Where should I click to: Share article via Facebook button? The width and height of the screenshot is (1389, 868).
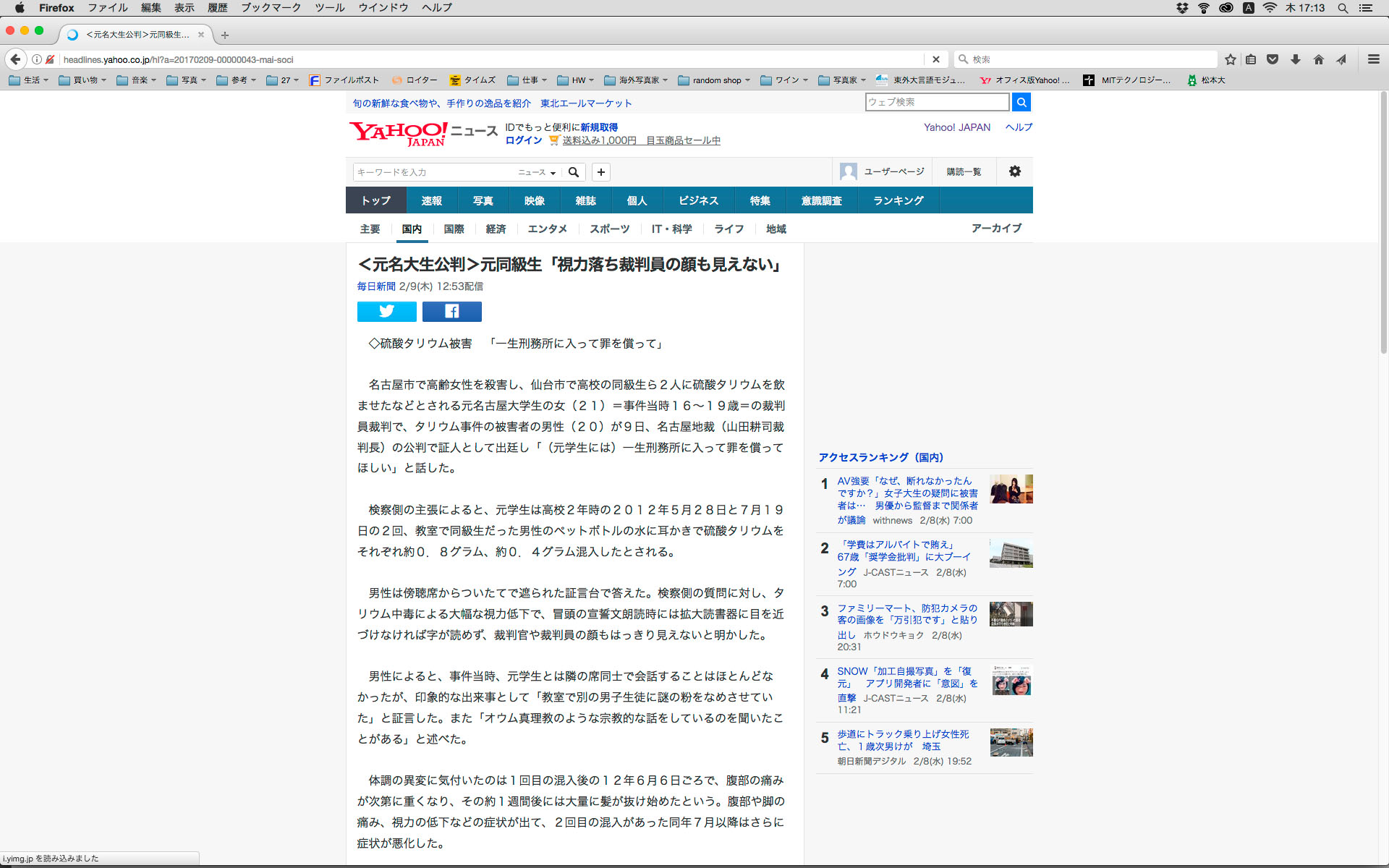click(451, 312)
